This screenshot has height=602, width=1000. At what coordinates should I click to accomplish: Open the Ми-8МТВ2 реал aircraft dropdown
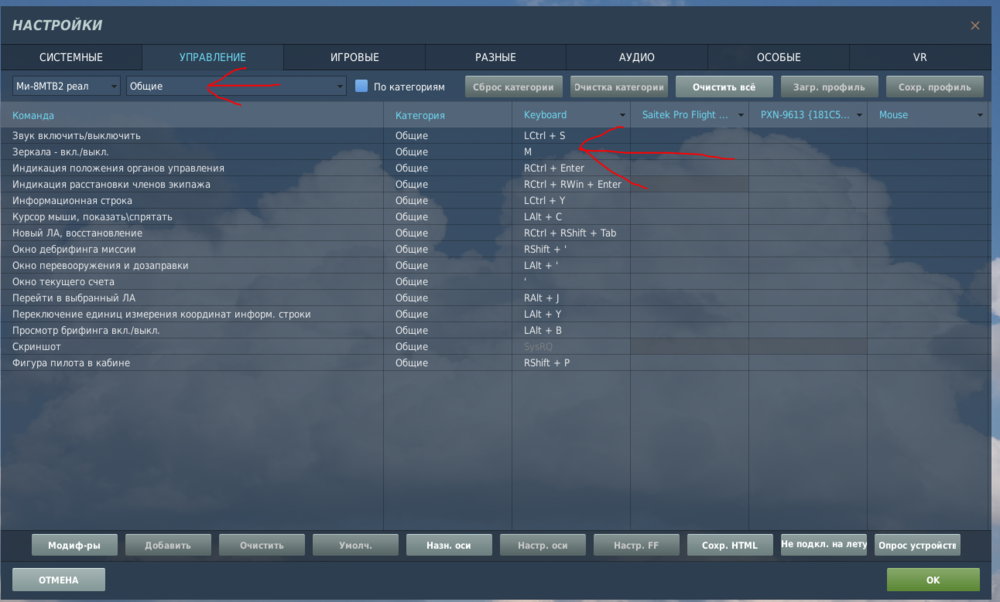tap(66, 86)
